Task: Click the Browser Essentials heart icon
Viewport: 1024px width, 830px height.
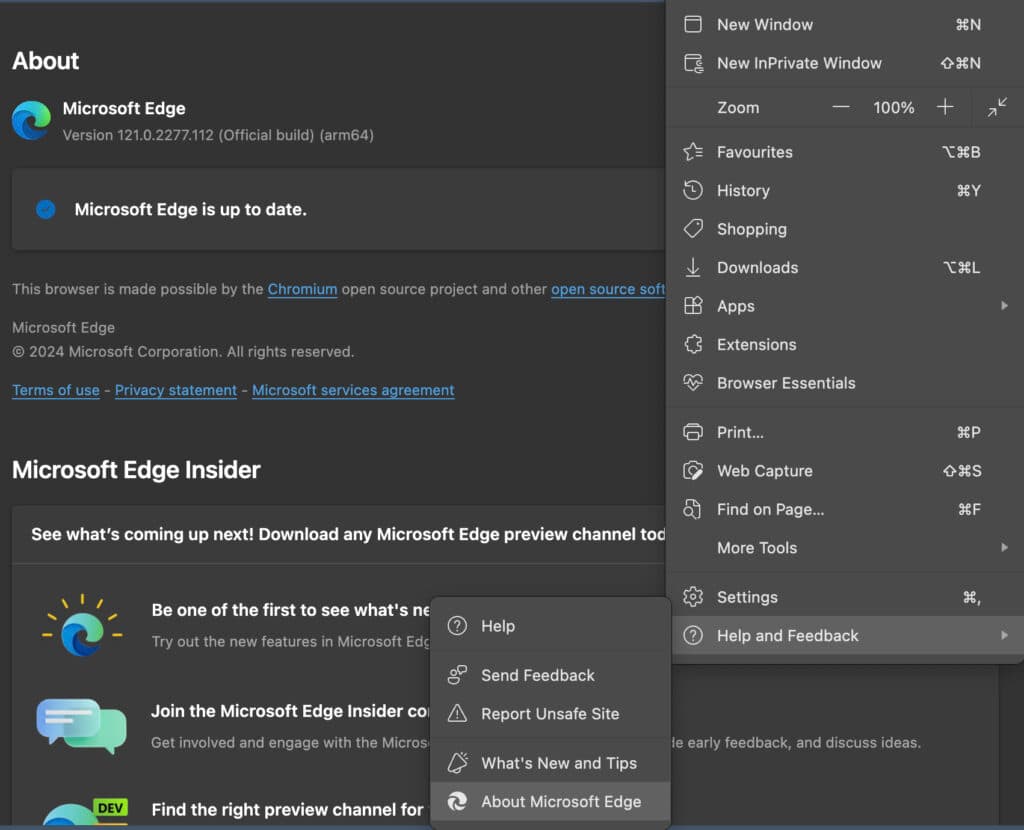Action: click(693, 383)
